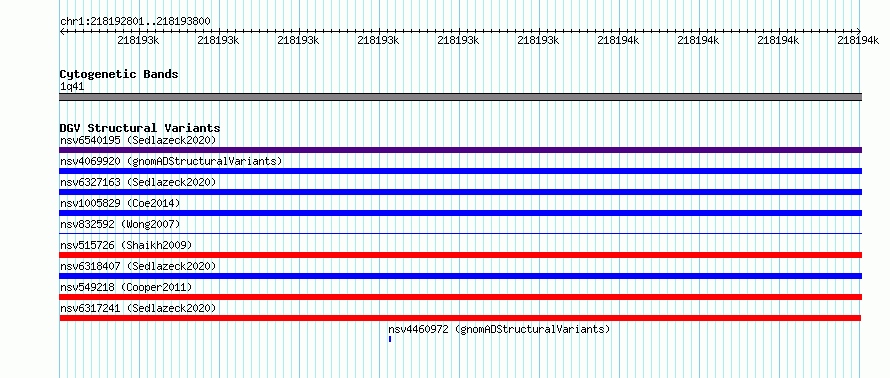The height and width of the screenshot is (378, 890).
Task: Select the red bar under nsv515726
Action: pyautogui.click(x=460, y=255)
